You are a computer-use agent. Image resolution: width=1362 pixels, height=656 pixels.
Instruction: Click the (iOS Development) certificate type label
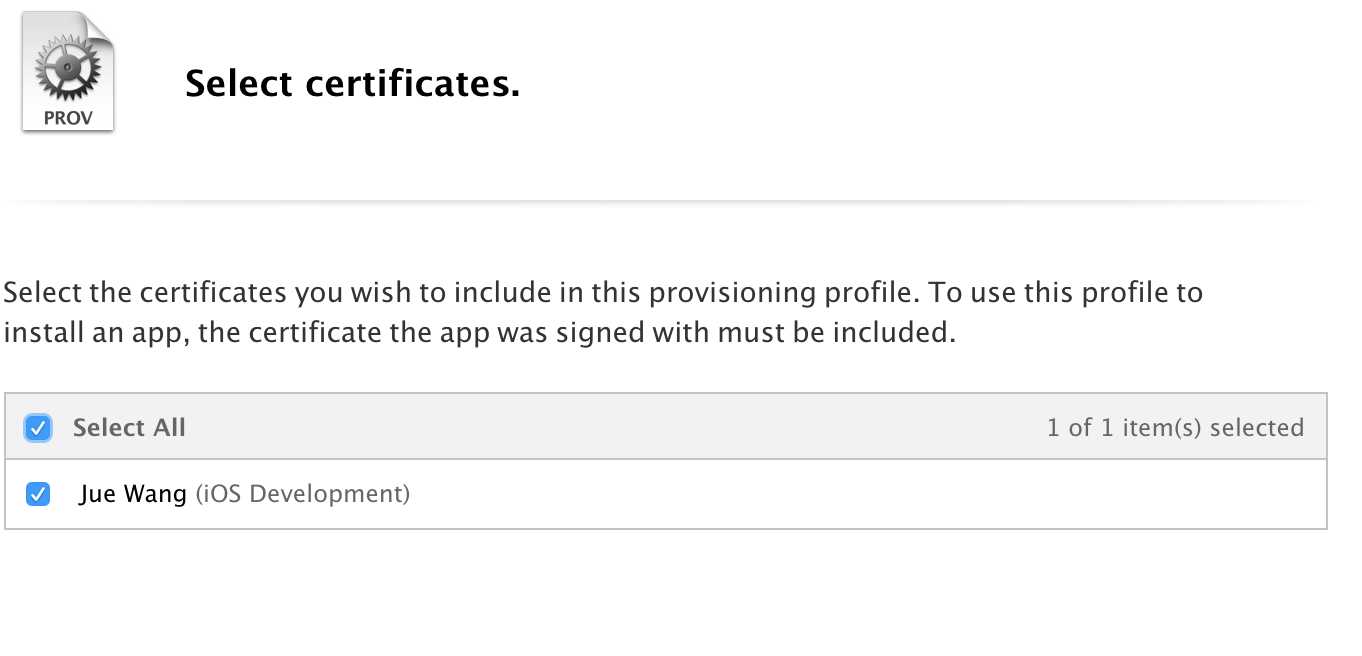click(x=302, y=494)
